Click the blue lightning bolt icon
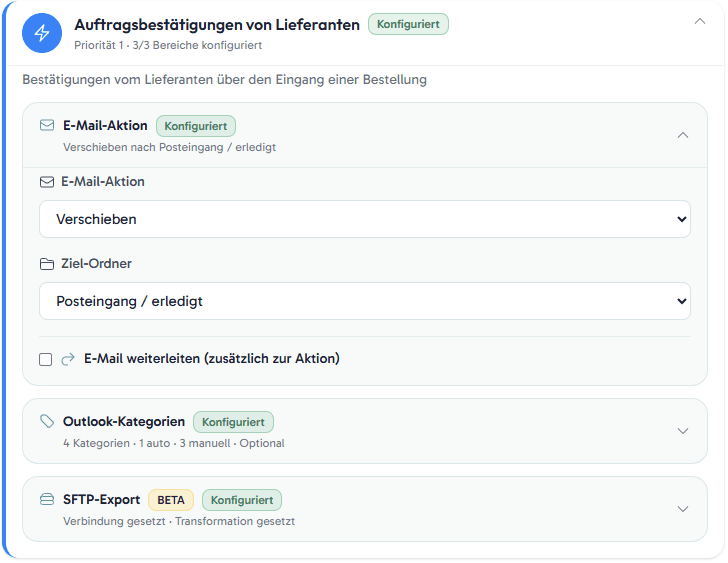This screenshot has width=728, height=563. tap(42, 33)
